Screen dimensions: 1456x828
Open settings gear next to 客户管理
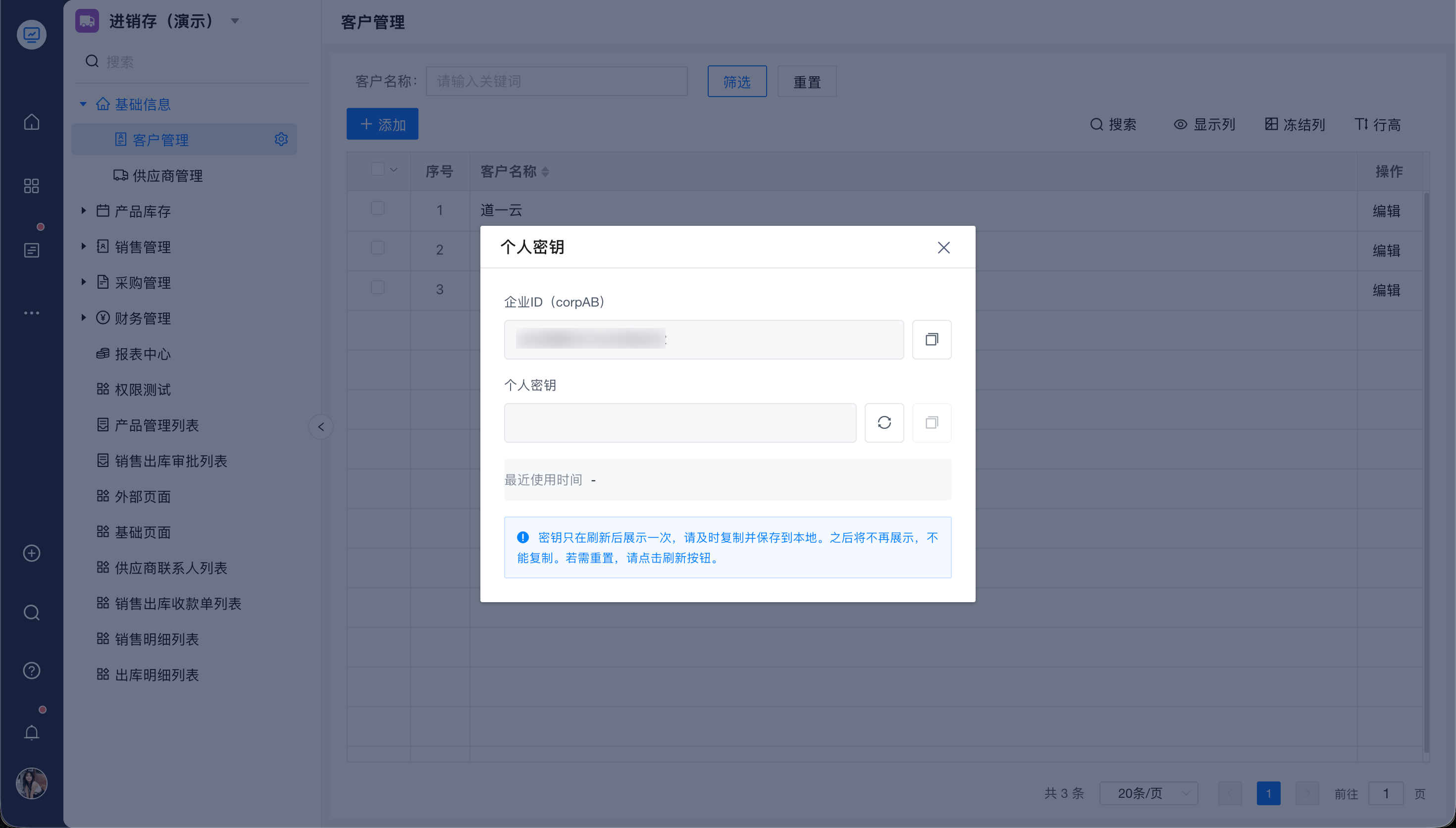point(281,139)
